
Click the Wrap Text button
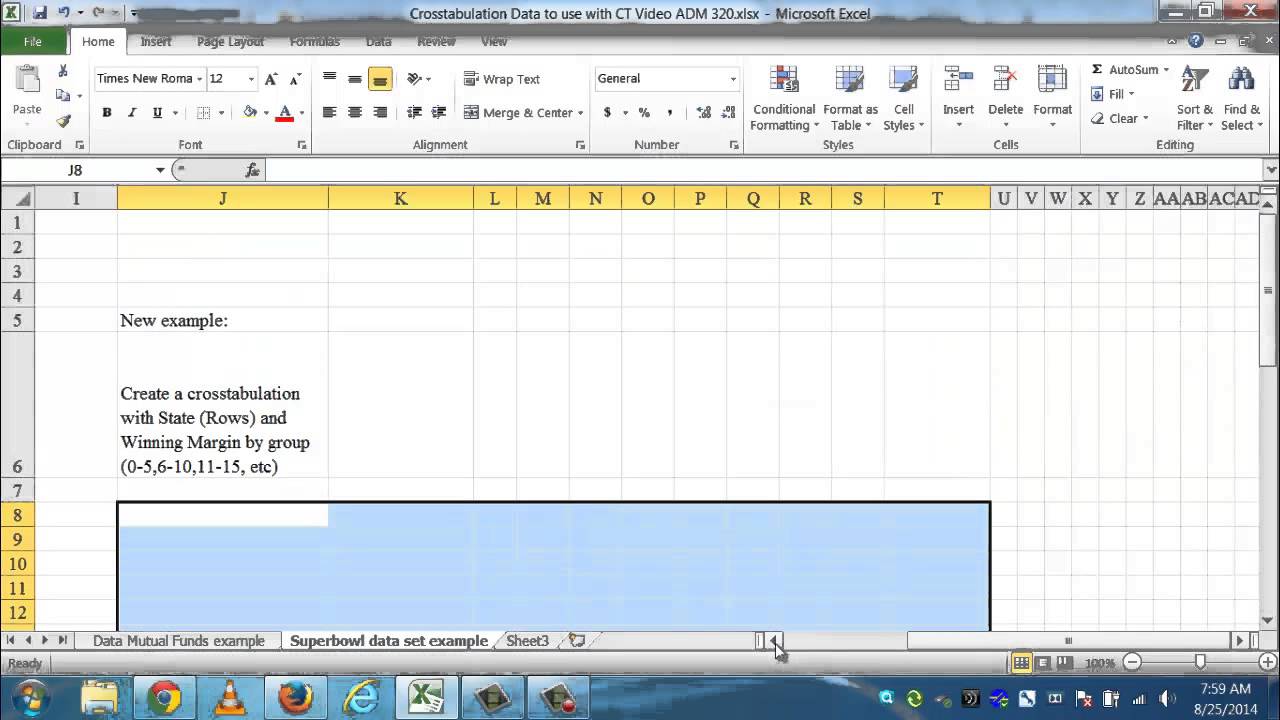click(501, 79)
